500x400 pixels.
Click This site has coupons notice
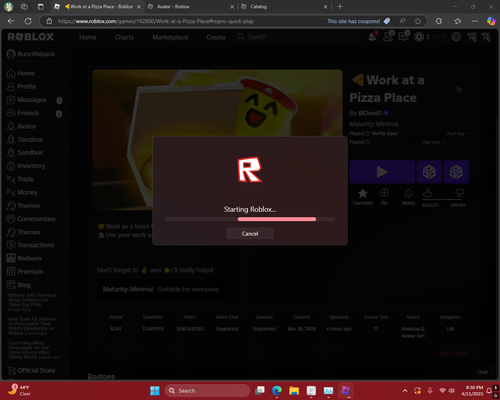click(x=358, y=21)
